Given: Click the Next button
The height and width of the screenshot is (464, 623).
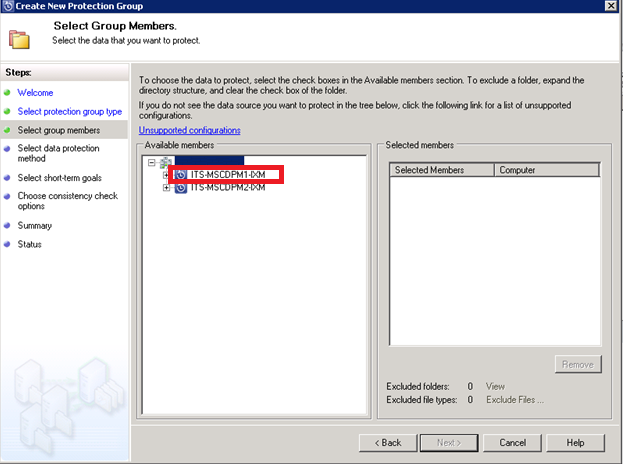Looking at the screenshot, I should tap(449, 443).
